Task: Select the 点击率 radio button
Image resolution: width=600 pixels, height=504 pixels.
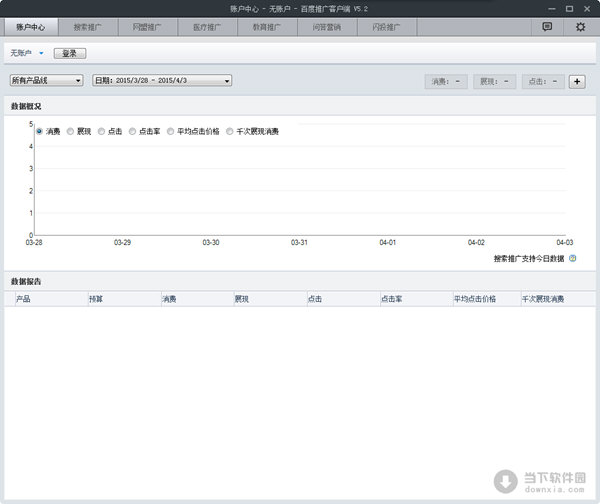Action: pyautogui.click(x=132, y=131)
